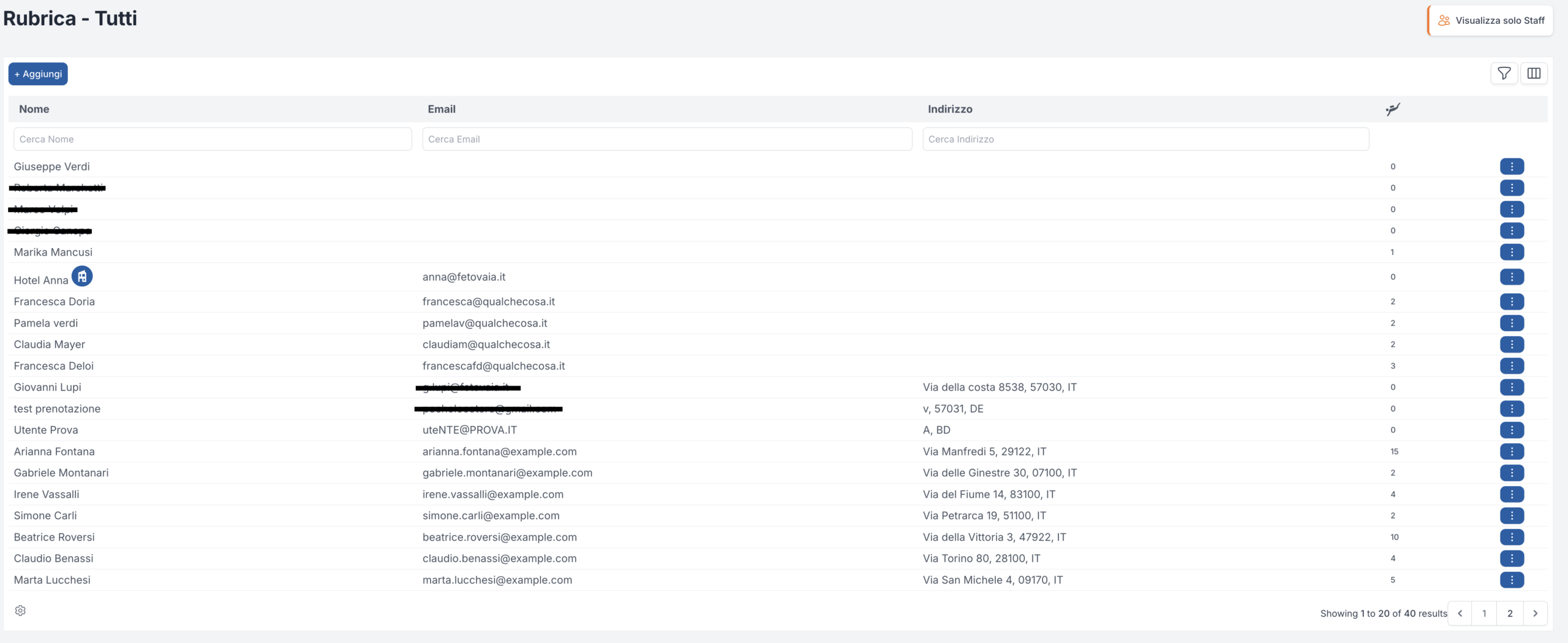Open table settings gear icon
1568x643 pixels.
point(20,611)
